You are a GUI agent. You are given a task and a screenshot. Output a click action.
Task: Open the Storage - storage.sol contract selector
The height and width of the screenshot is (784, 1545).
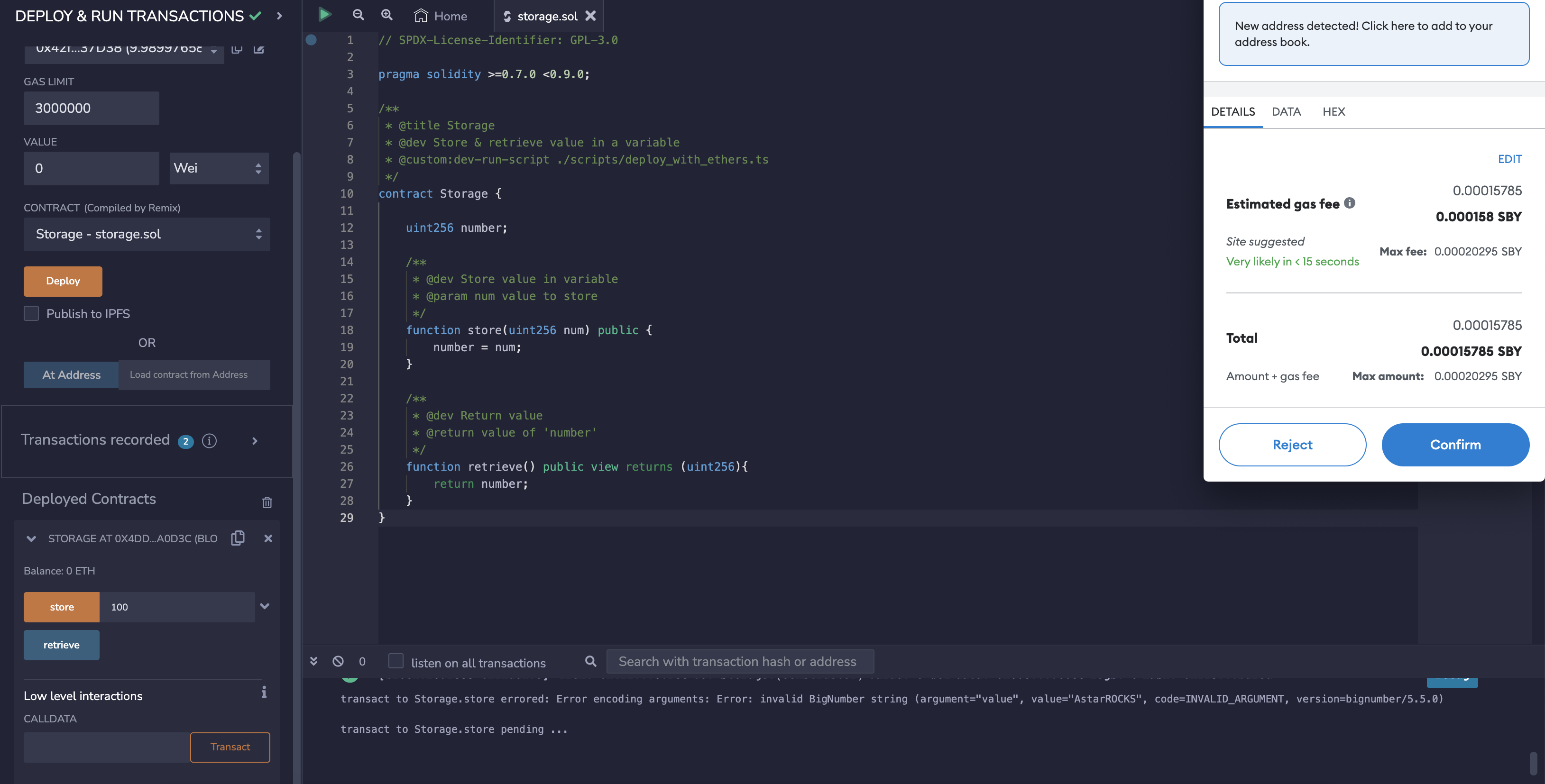(147, 234)
